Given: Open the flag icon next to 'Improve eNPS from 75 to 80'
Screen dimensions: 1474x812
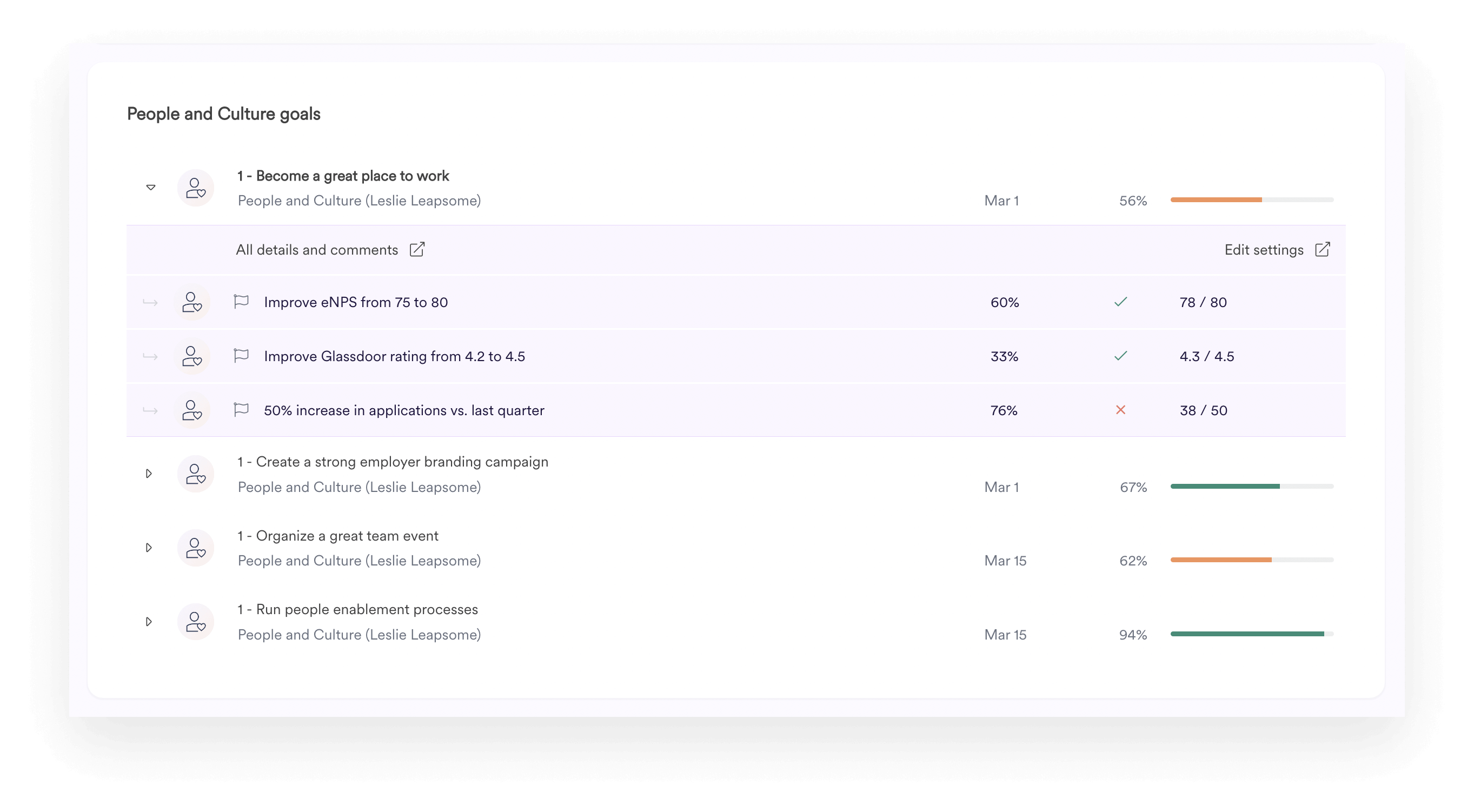Looking at the screenshot, I should point(241,302).
